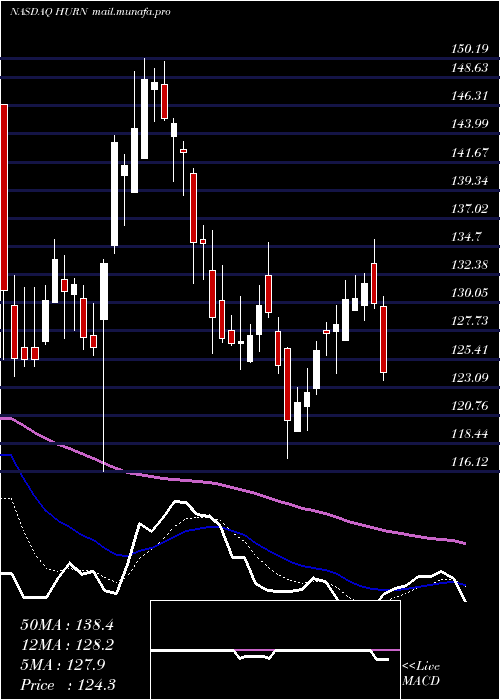Click the 139.34 price level label
Viewport: 500px width, 700px height.
pyautogui.click(x=470, y=180)
